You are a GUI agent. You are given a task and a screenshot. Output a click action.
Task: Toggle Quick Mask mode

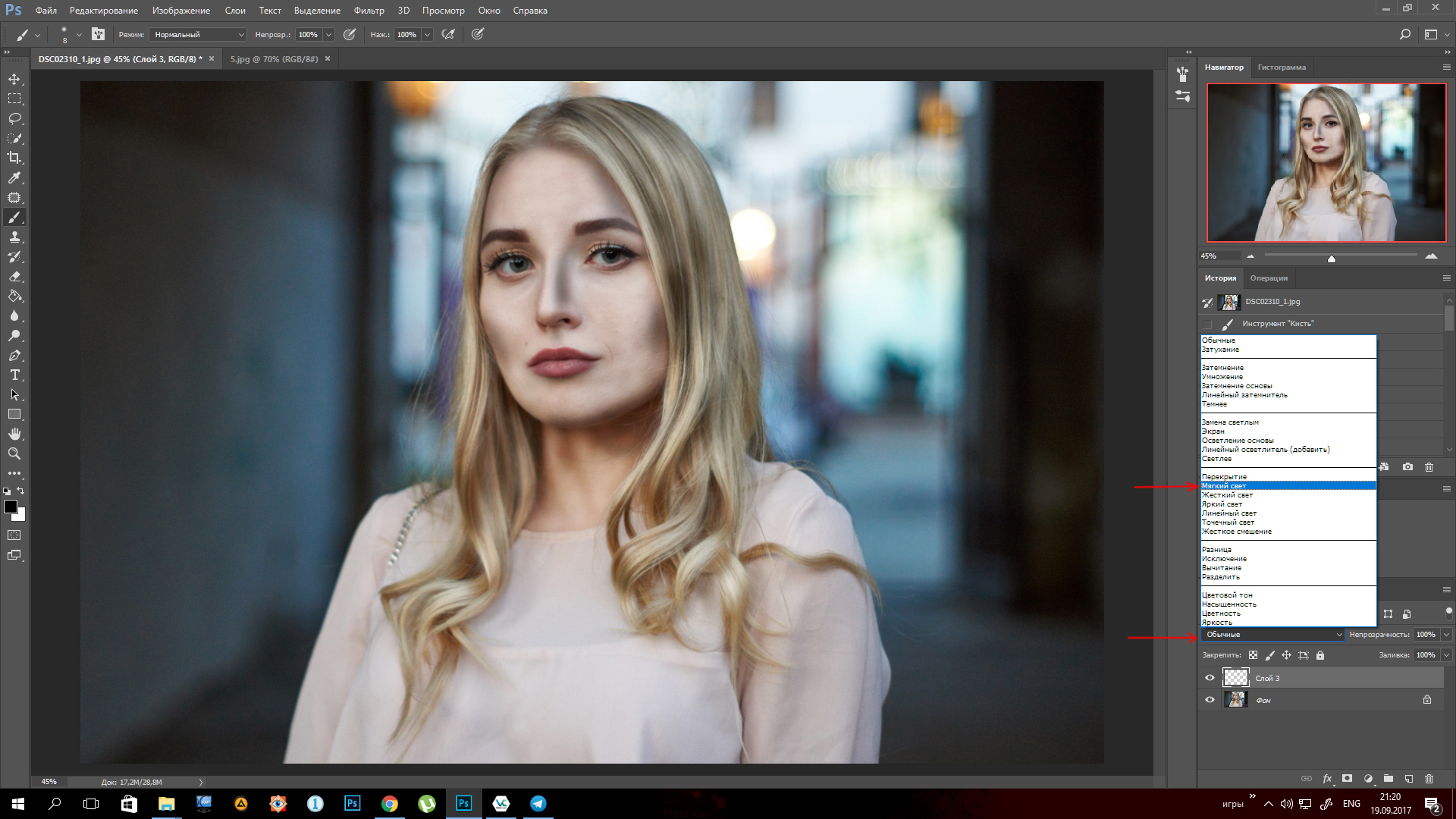pos(14,535)
